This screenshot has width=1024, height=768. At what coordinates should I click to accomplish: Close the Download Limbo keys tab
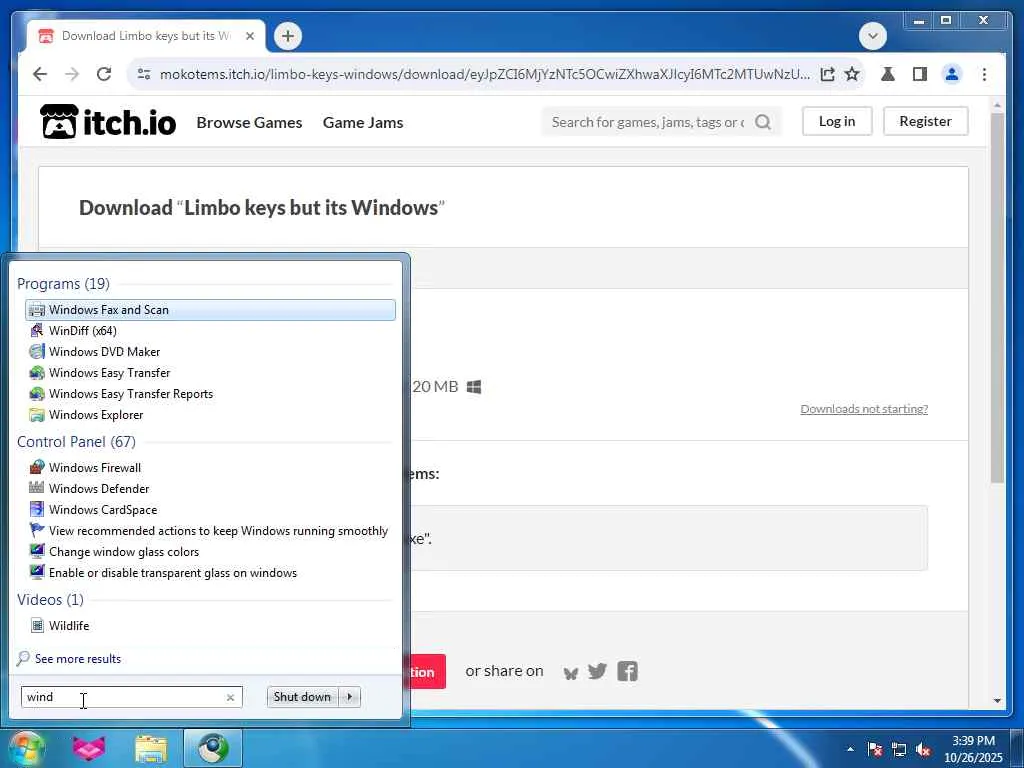(x=249, y=36)
